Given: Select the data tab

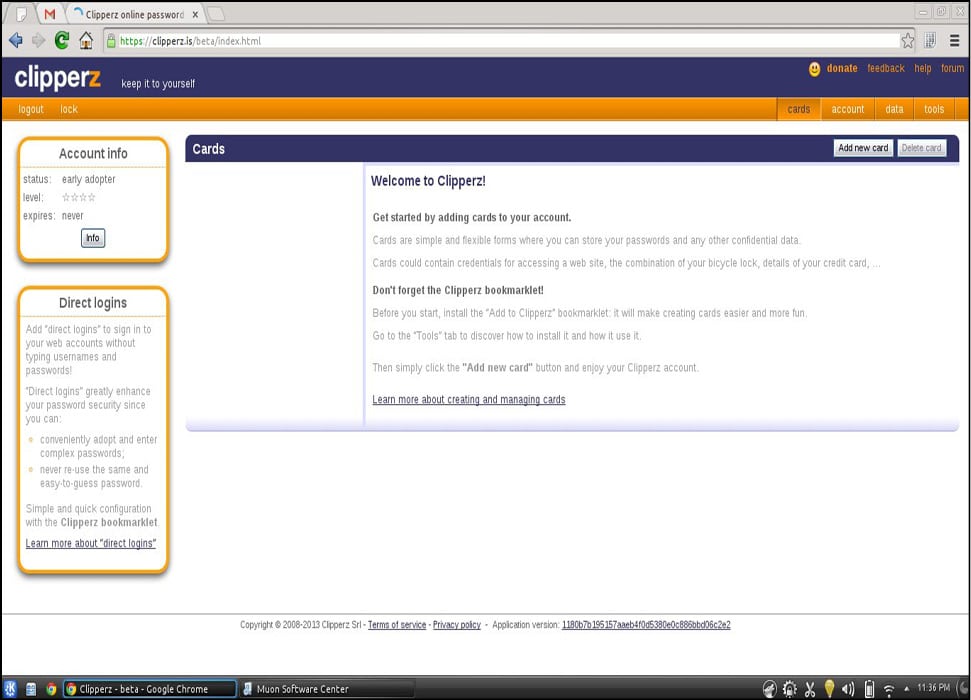Looking at the screenshot, I should click(x=894, y=109).
